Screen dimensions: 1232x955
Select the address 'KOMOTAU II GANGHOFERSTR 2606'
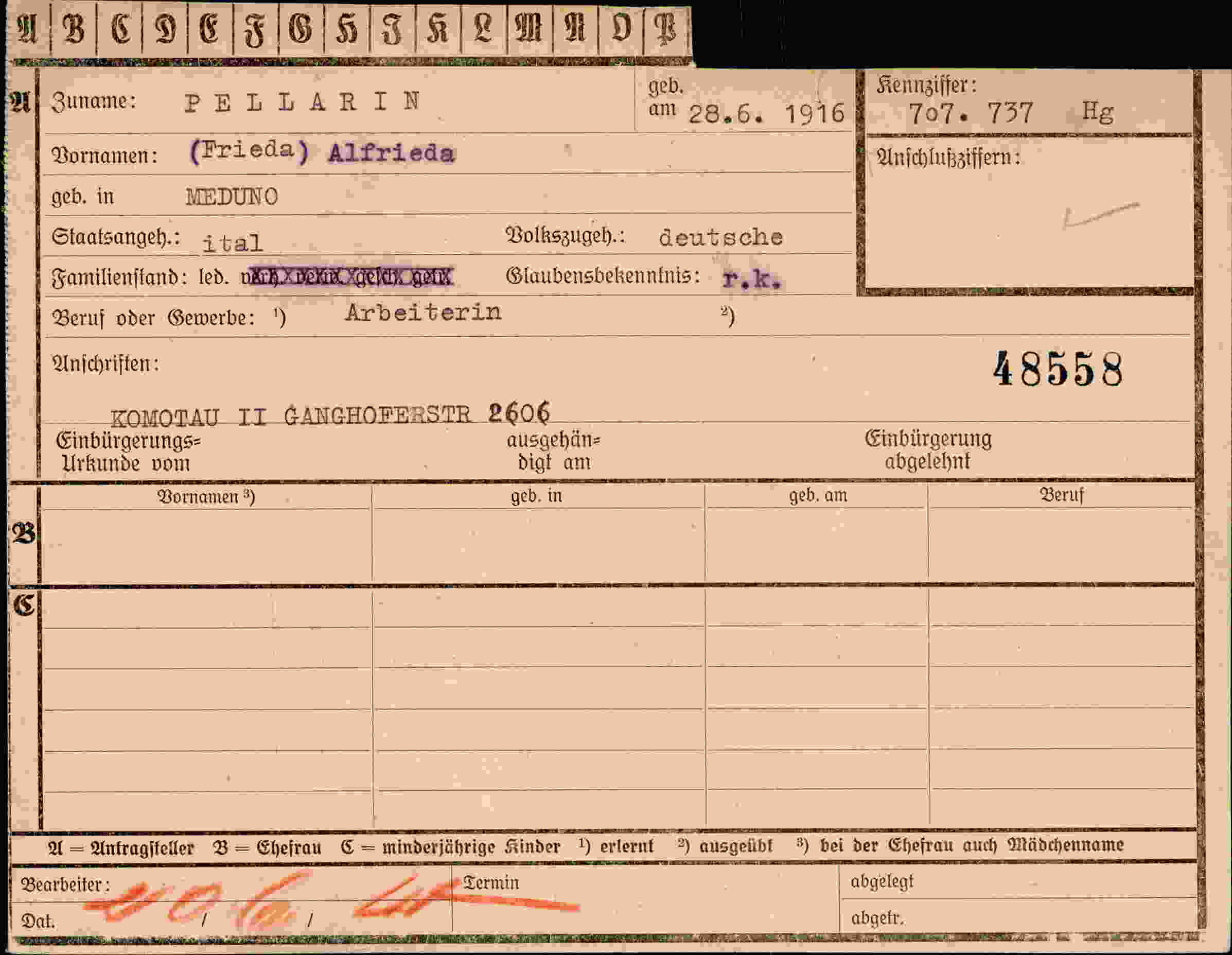point(330,415)
